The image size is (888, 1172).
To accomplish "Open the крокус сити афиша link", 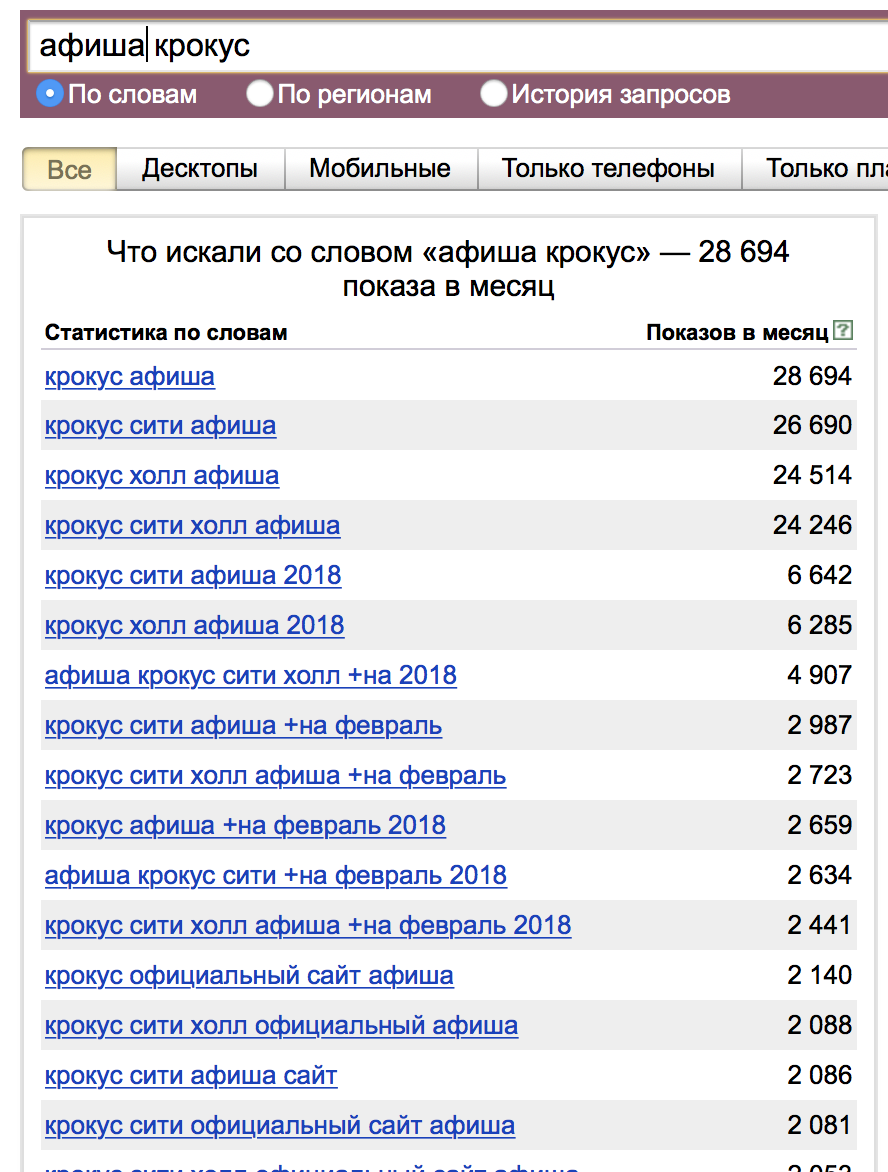I will [x=160, y=426].
